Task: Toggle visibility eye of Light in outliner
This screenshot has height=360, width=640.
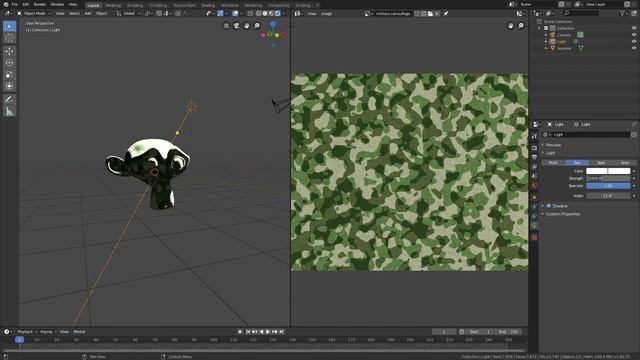Action: click(634, 41)
